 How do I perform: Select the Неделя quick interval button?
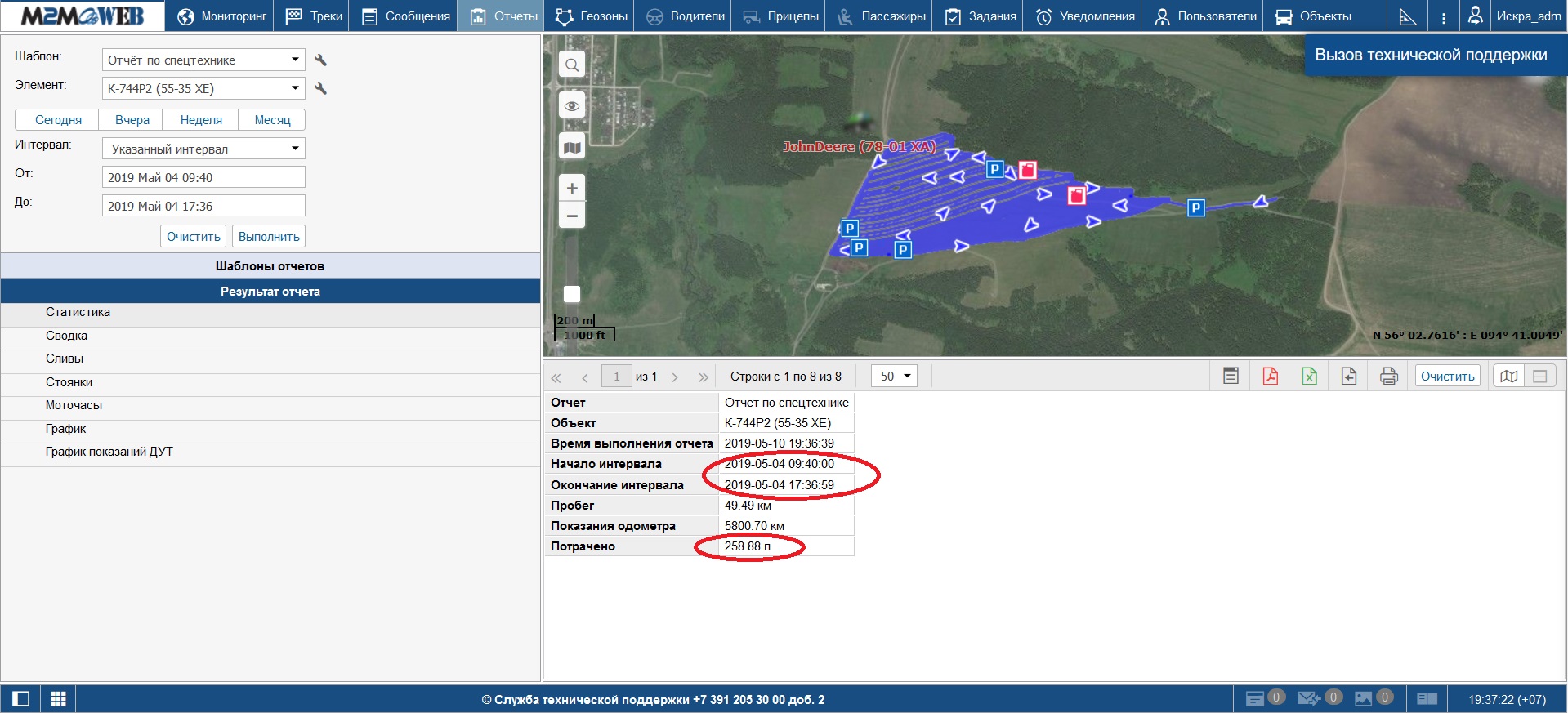[201, 120]
